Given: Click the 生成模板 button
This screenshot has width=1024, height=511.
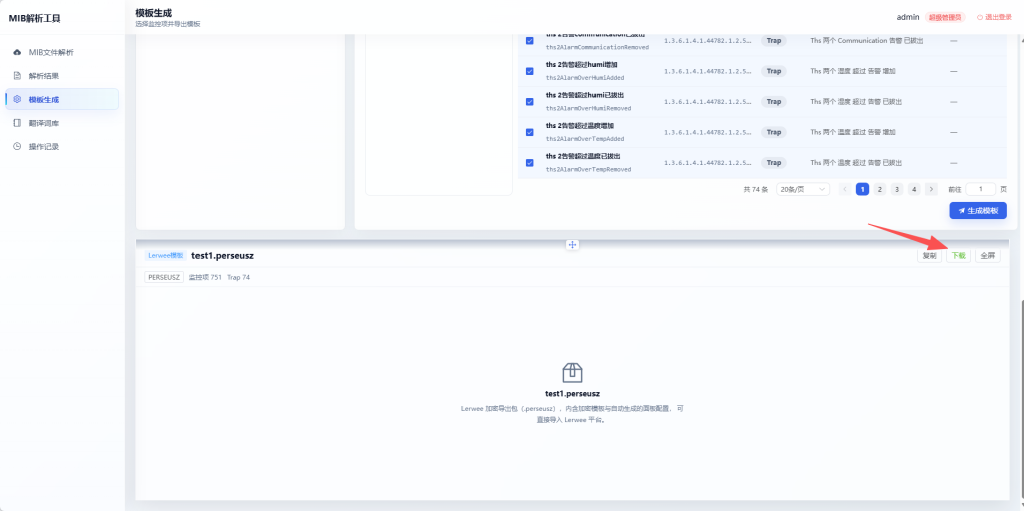Looking at the screenshot, I should coord(978,210).
